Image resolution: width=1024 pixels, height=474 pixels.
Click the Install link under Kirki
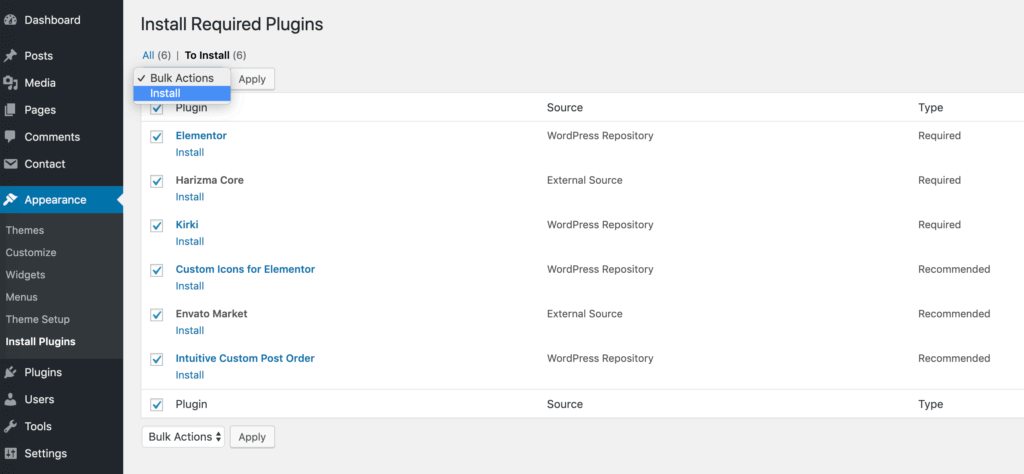190,241
